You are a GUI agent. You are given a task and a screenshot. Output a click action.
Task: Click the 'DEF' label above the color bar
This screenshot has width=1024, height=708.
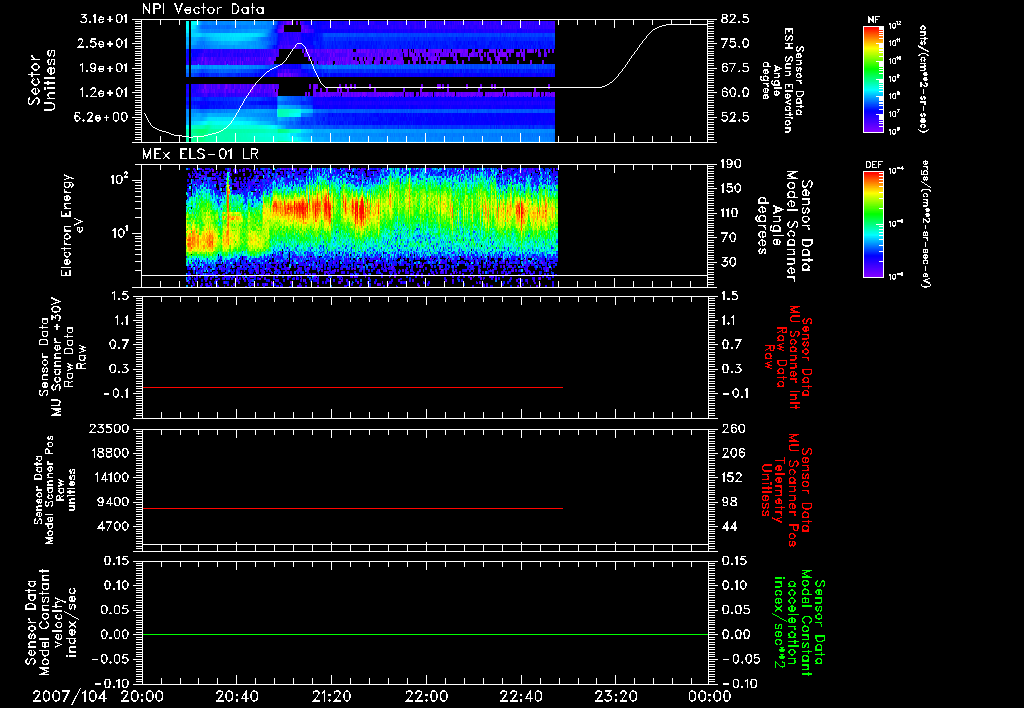pyautogui.click(x=873, y=165)
